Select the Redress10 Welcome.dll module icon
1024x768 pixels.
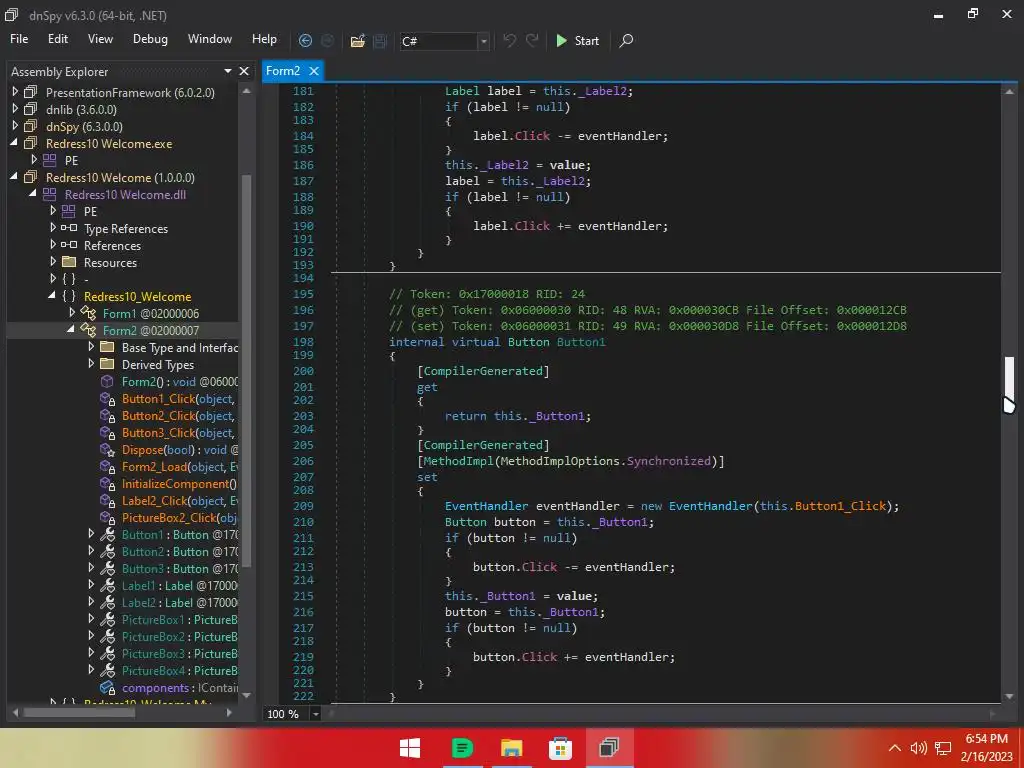50,194
